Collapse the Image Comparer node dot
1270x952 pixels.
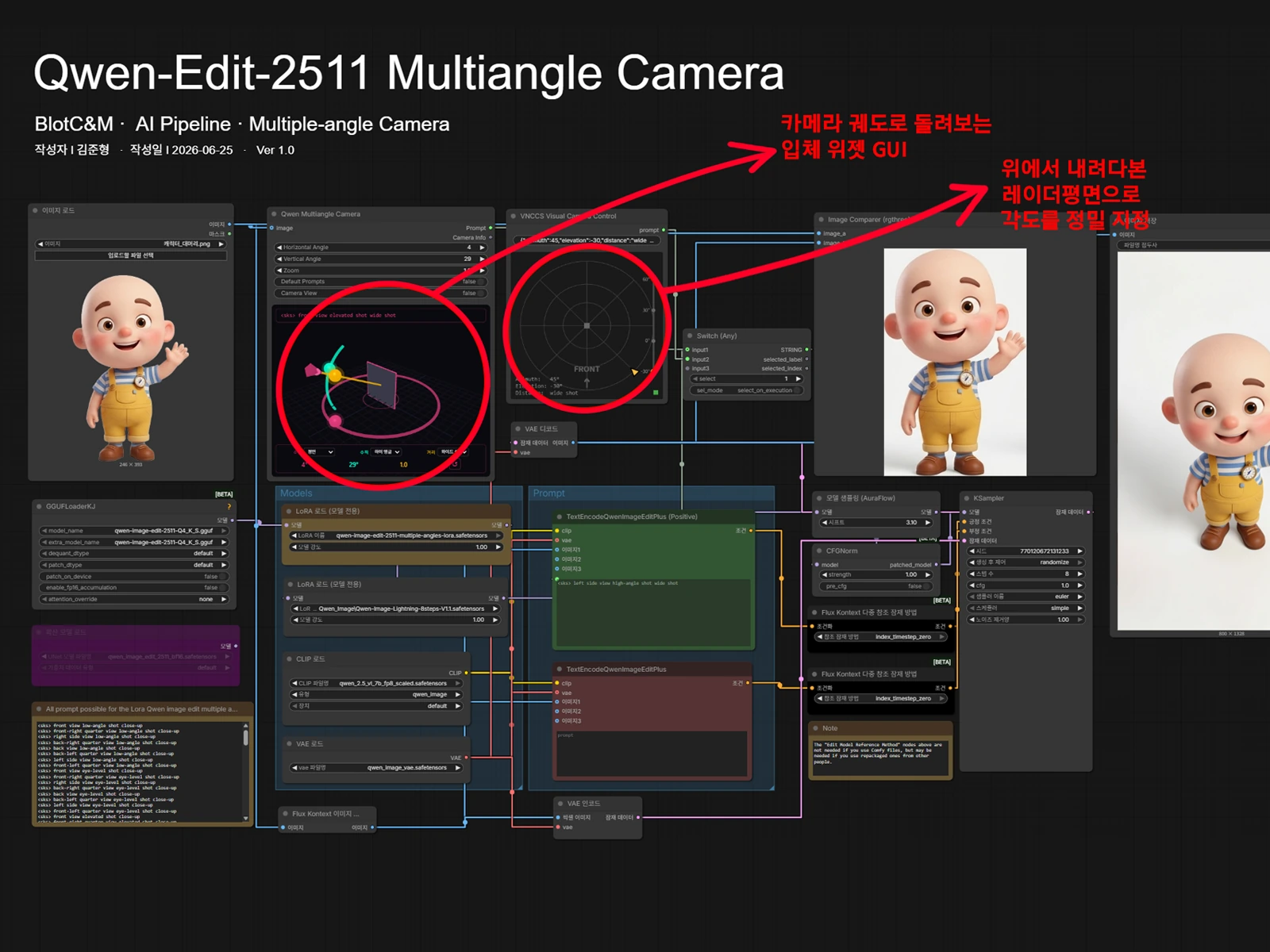tap(821, 220)
